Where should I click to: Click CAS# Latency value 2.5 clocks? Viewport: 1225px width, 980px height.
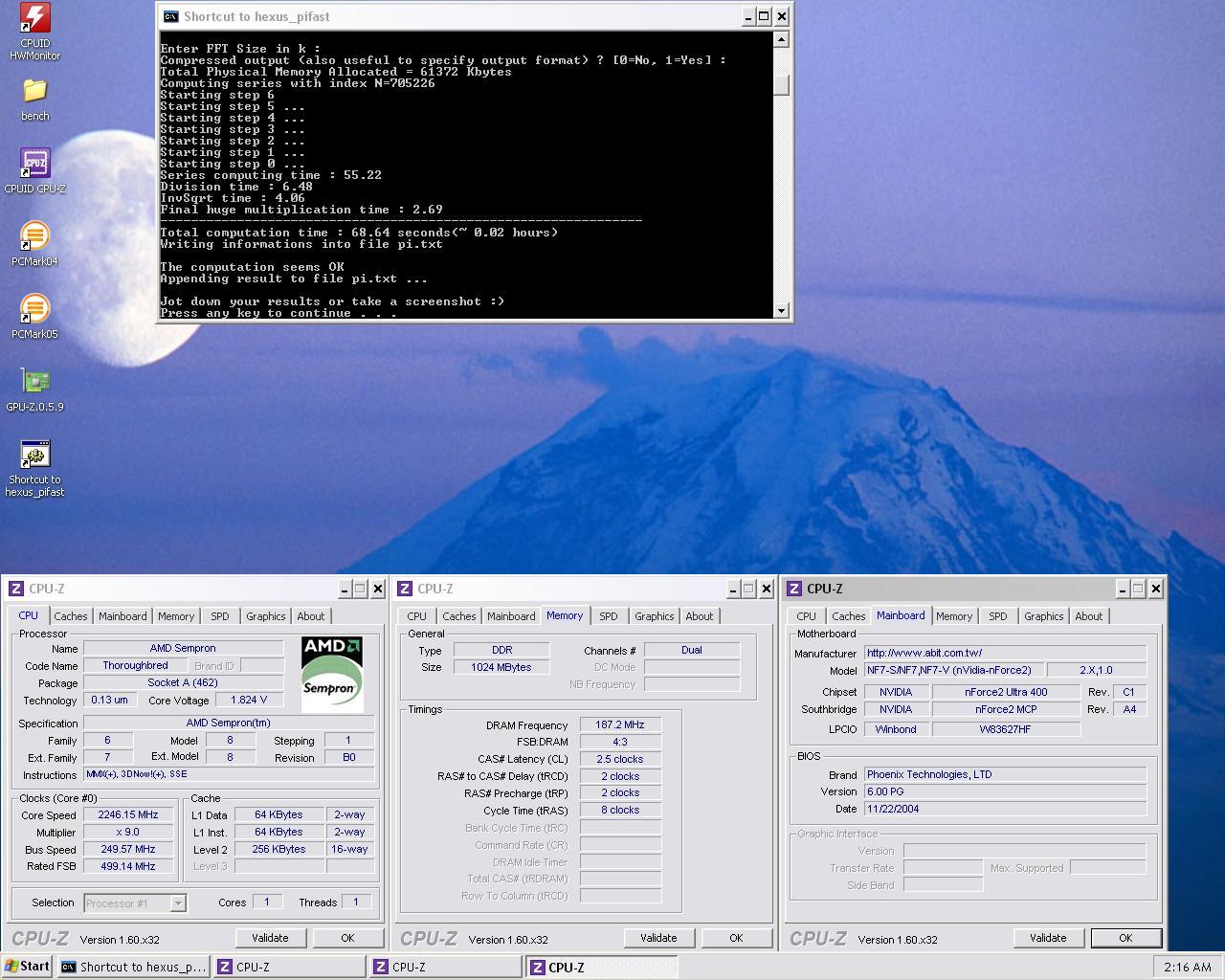(619, 759)
